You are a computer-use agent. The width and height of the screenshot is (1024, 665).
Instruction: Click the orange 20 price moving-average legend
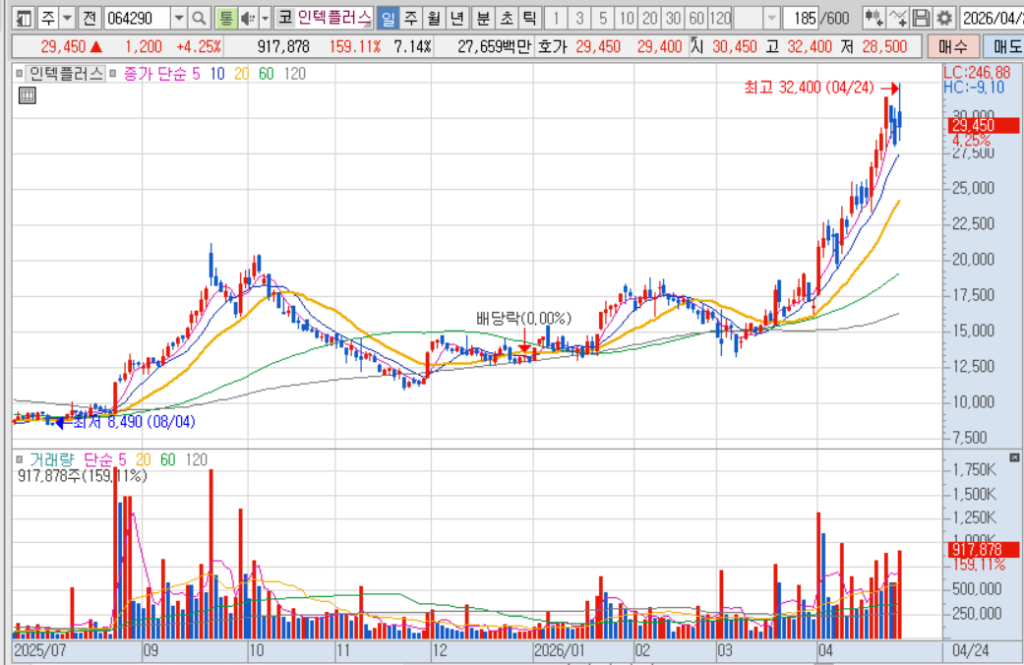[x=242, y=74]
